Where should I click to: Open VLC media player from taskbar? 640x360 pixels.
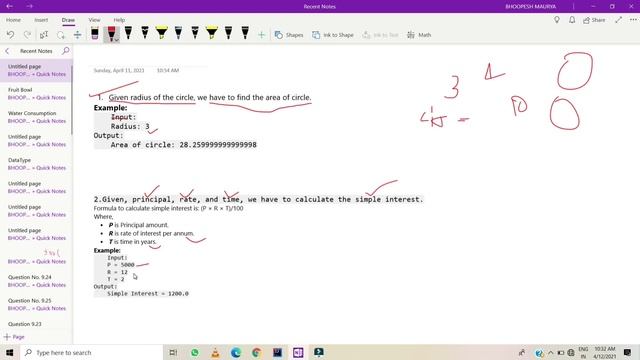point(215,352)
